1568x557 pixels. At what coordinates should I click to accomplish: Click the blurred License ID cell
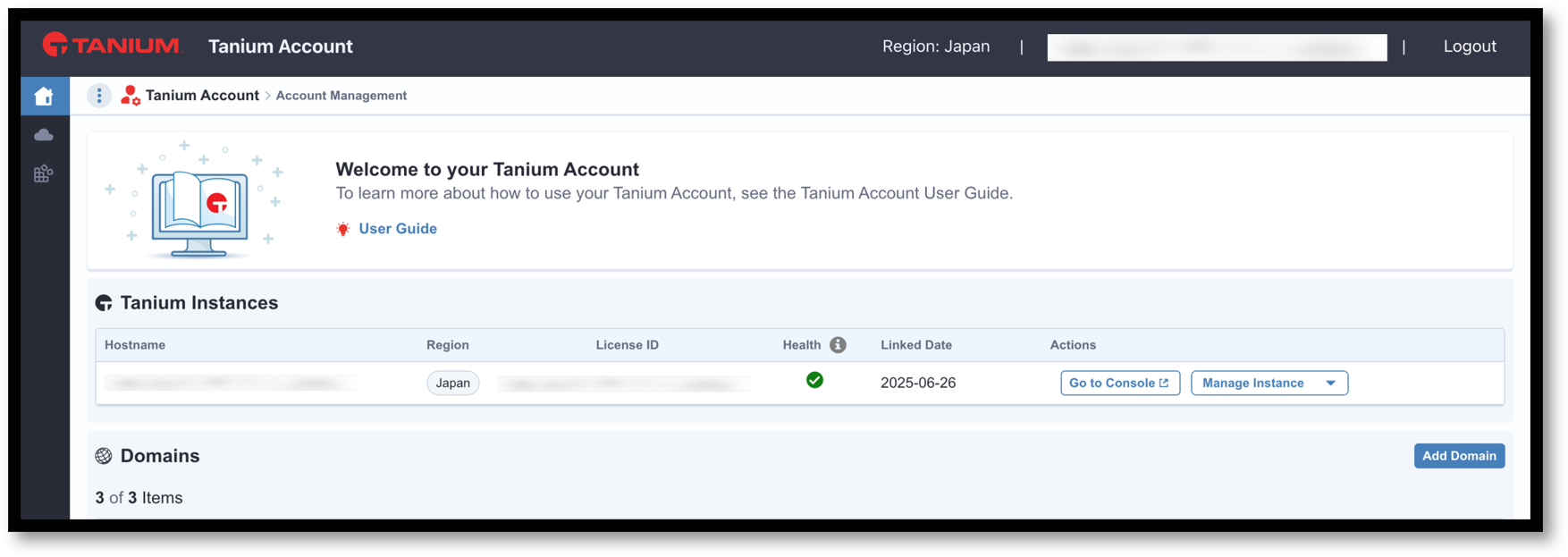point(625,384)
